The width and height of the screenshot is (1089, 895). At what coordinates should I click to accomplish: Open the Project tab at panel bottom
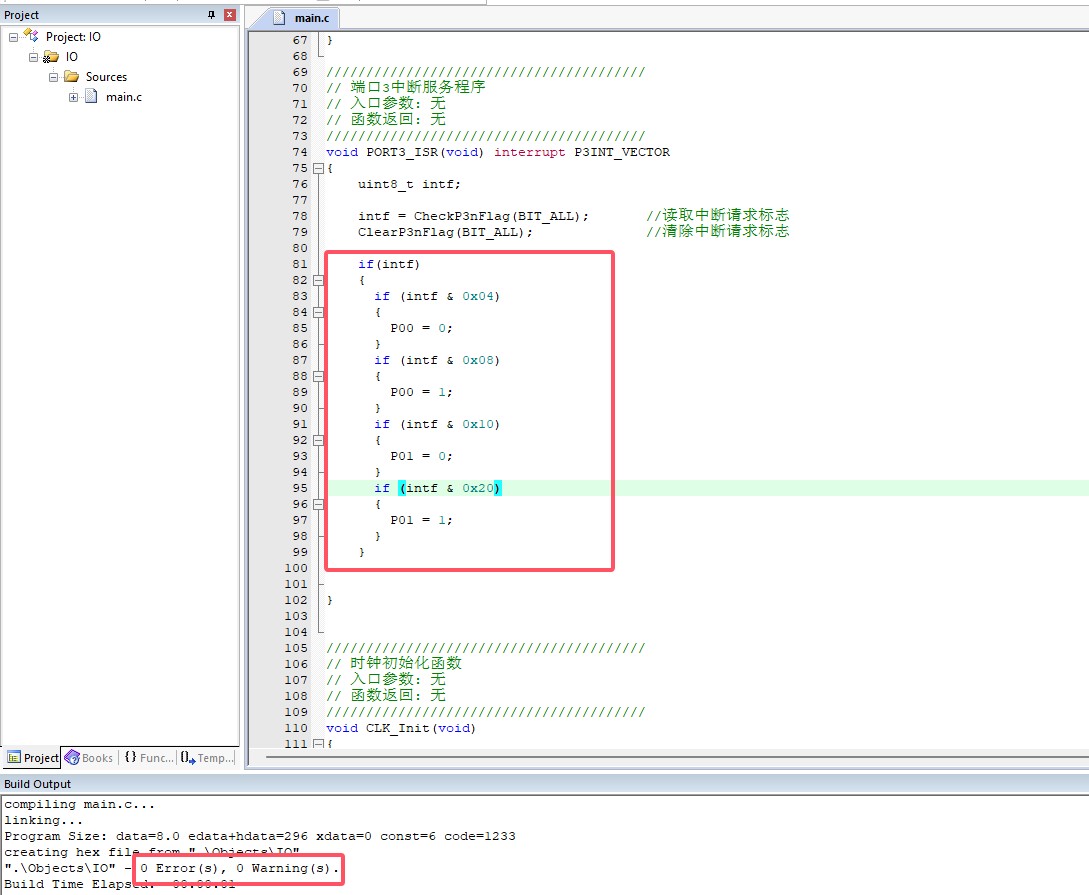click(33, 758)
